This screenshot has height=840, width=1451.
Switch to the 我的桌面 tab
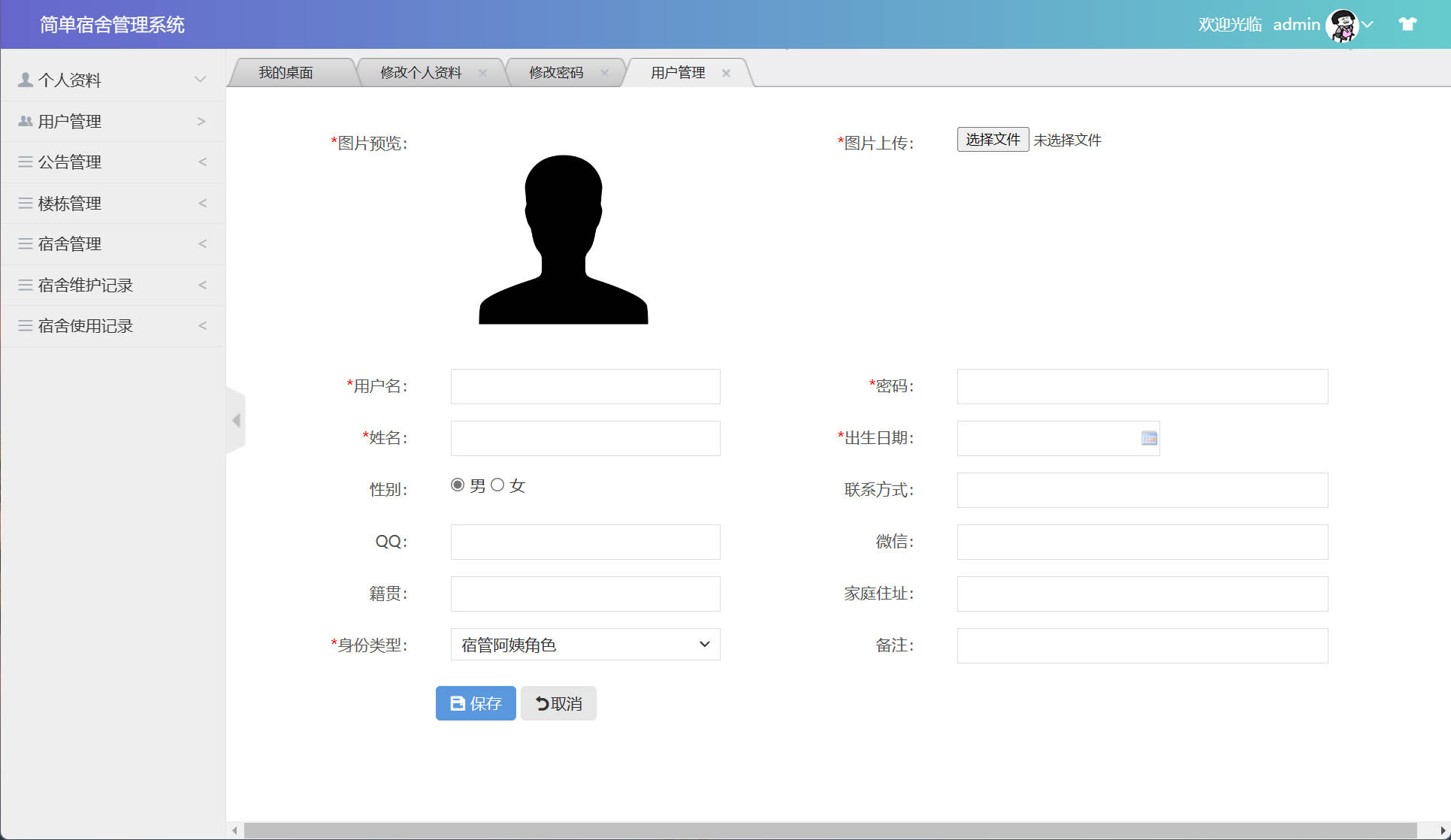pyautogui.click(x=286, y=72)
